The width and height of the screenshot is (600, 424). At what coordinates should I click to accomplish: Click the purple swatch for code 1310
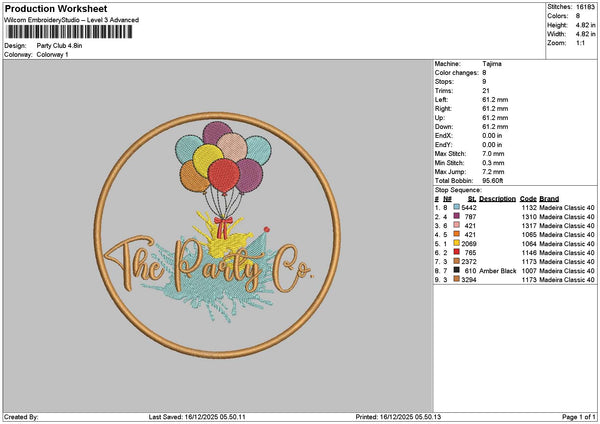(x=457, y=216)
